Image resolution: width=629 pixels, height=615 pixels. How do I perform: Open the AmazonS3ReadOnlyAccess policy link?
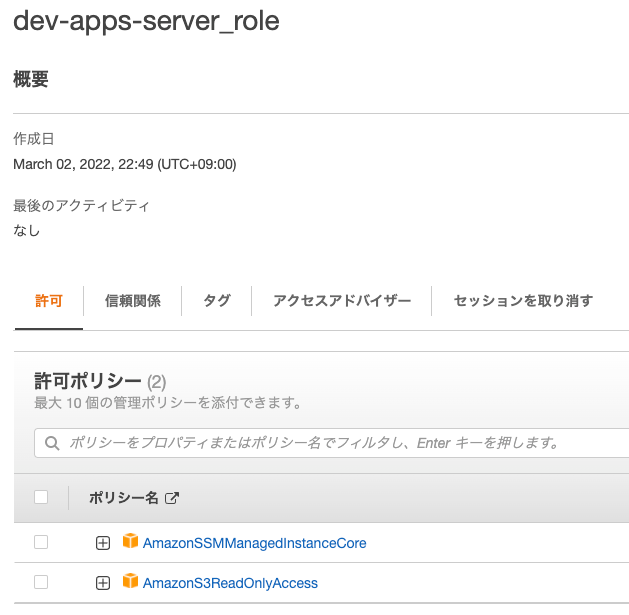pyautogui.click(x=230, y=583)
